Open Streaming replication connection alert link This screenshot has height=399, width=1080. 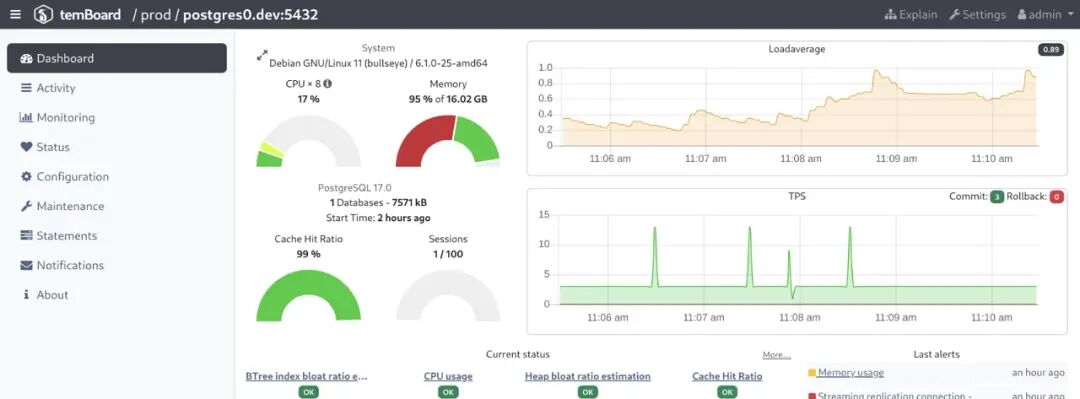tap(895, 396)
